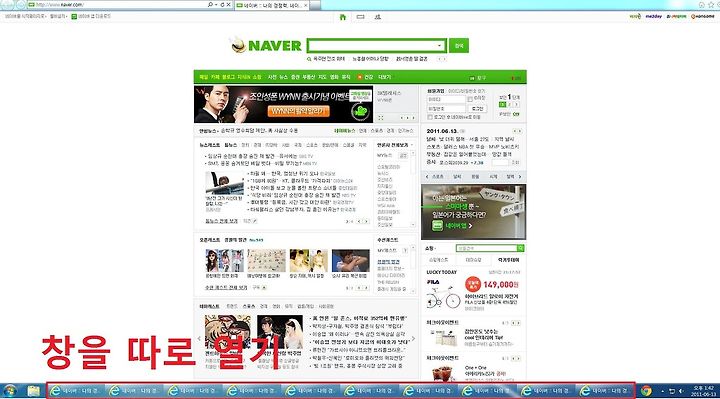Open the dropdown arrow inside the Naver search box
Viewport: 720px width, 399px height.
(439, 45)
